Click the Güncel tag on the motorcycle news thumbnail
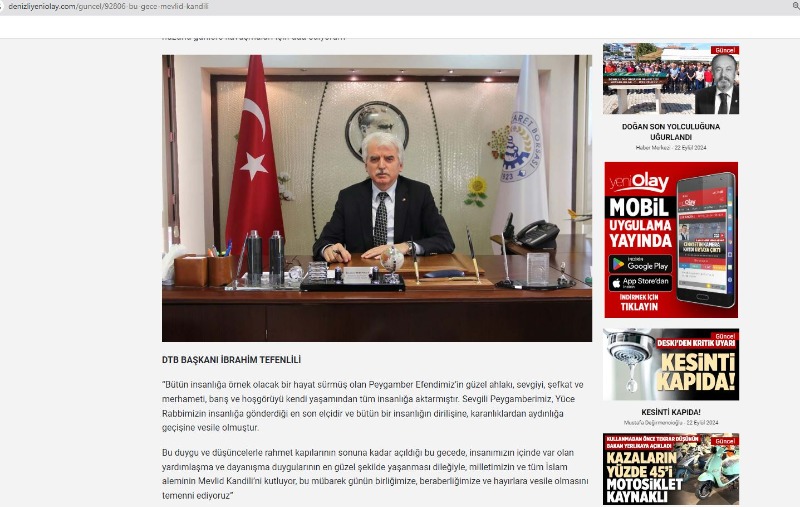 pos(724,439)
